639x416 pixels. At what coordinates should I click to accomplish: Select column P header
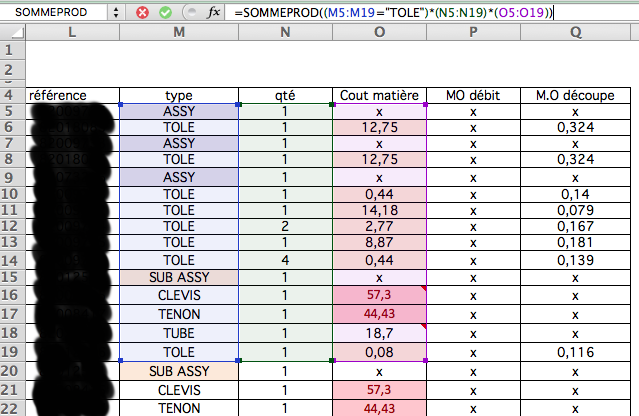coord(473,32)
